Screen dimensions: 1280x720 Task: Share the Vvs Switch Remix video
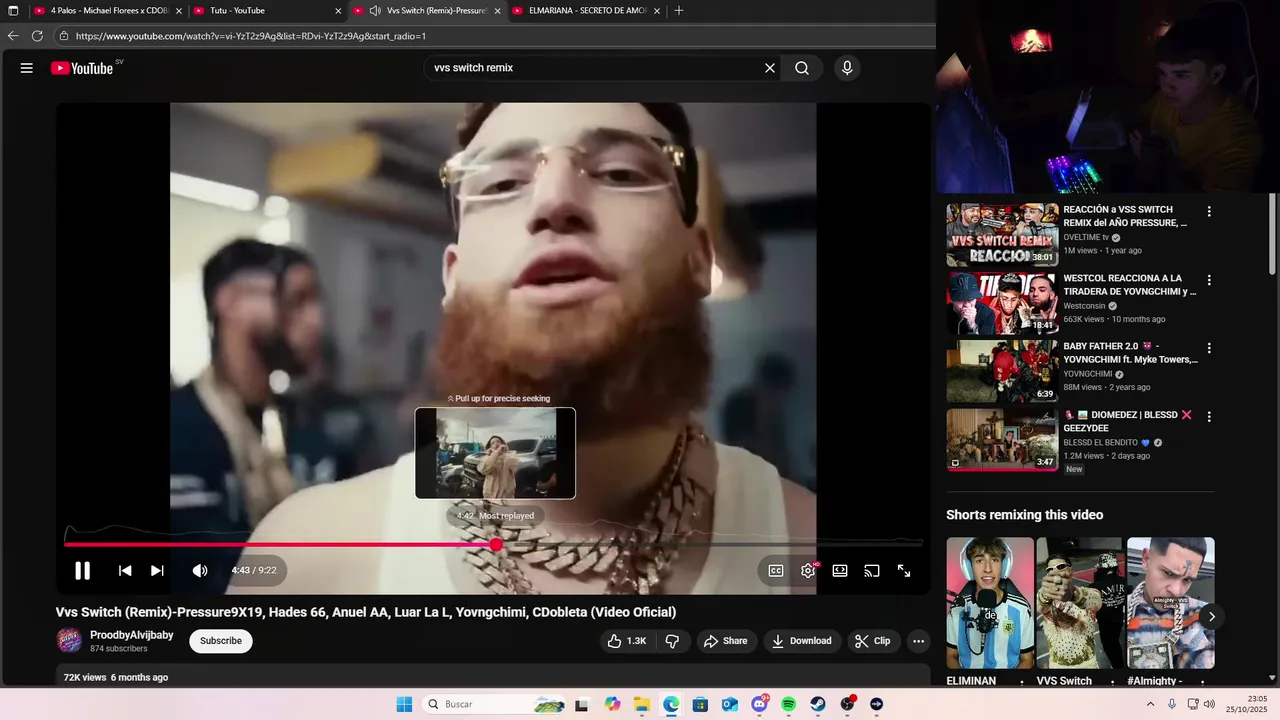(x=725, y=641)
